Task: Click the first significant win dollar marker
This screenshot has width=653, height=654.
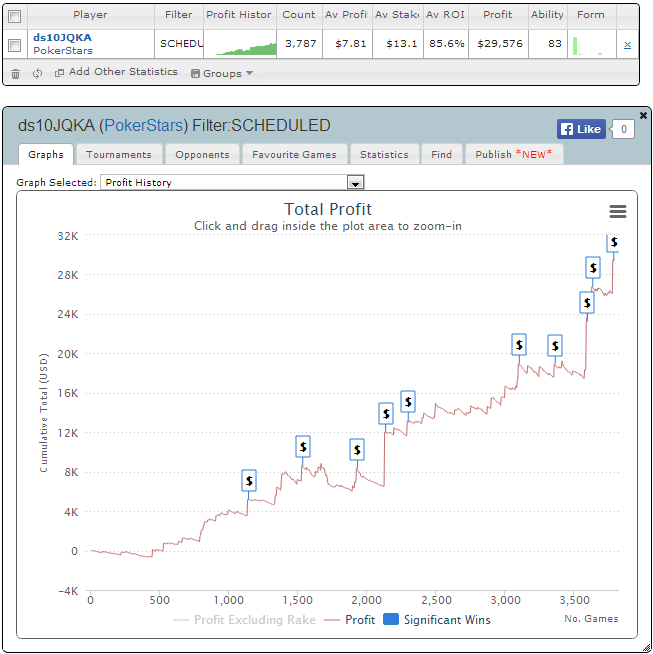Action: click(x=249, y=481)
